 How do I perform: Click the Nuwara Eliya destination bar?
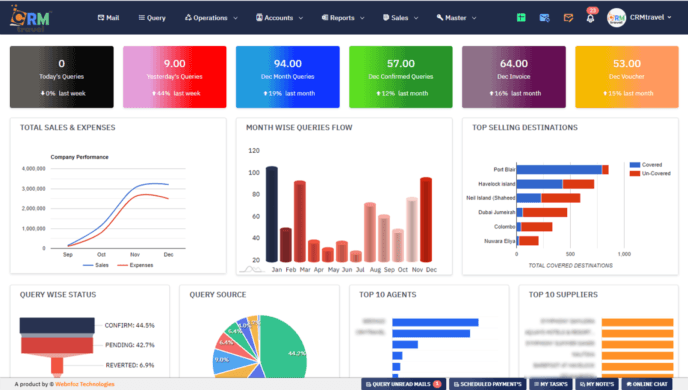point(528,241)
